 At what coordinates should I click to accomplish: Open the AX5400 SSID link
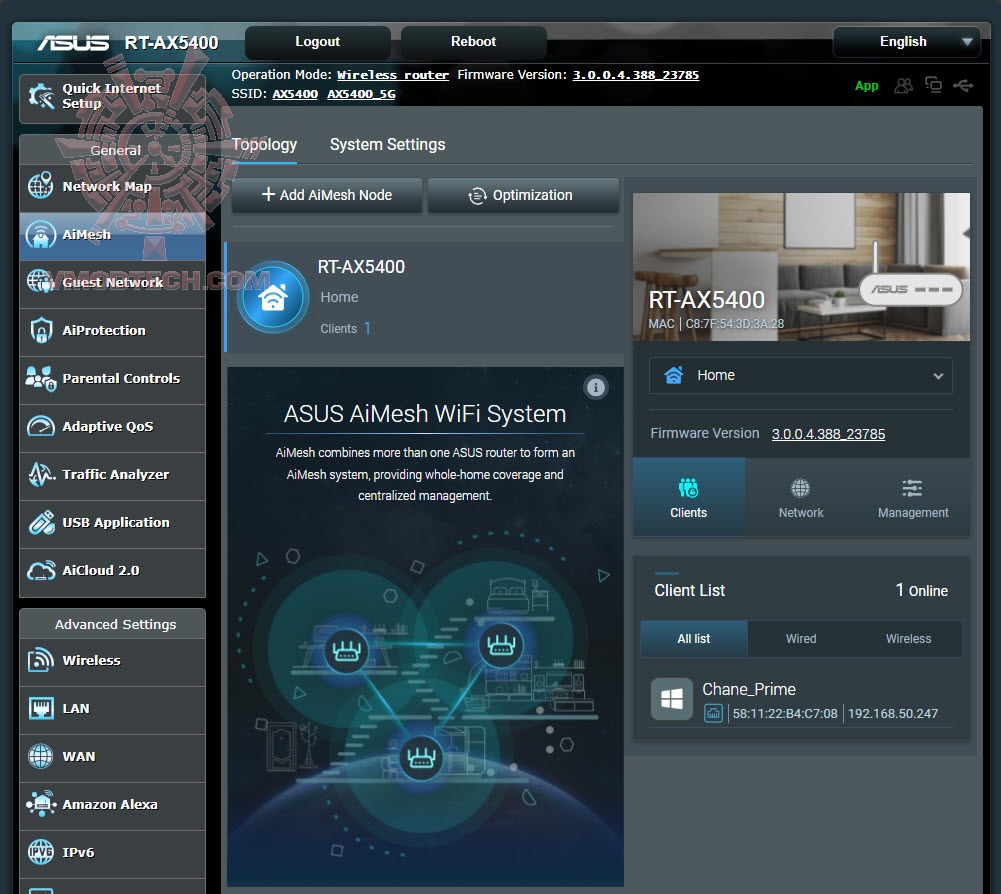[295, 94]
